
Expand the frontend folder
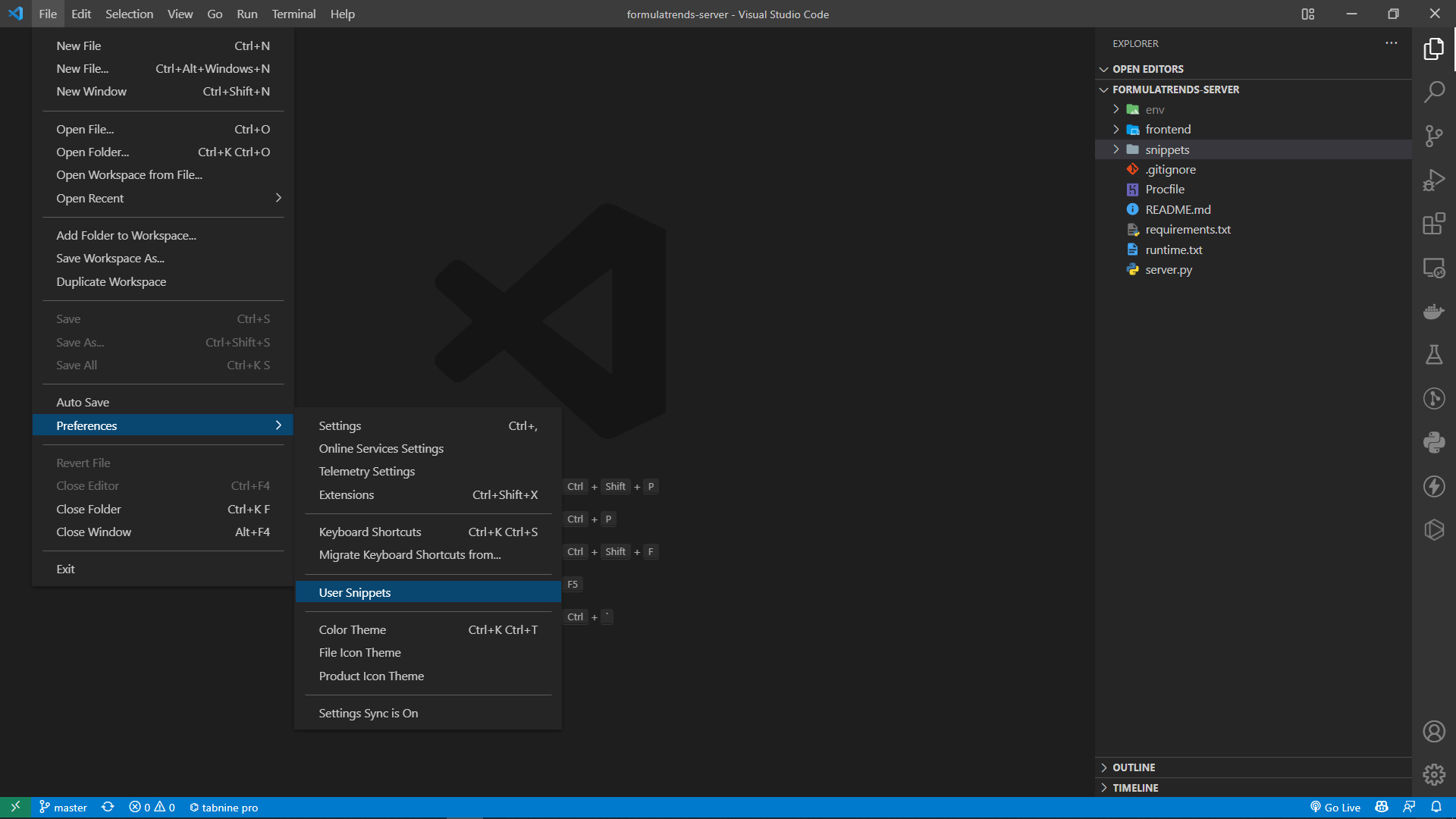(x=1168, y=130)
